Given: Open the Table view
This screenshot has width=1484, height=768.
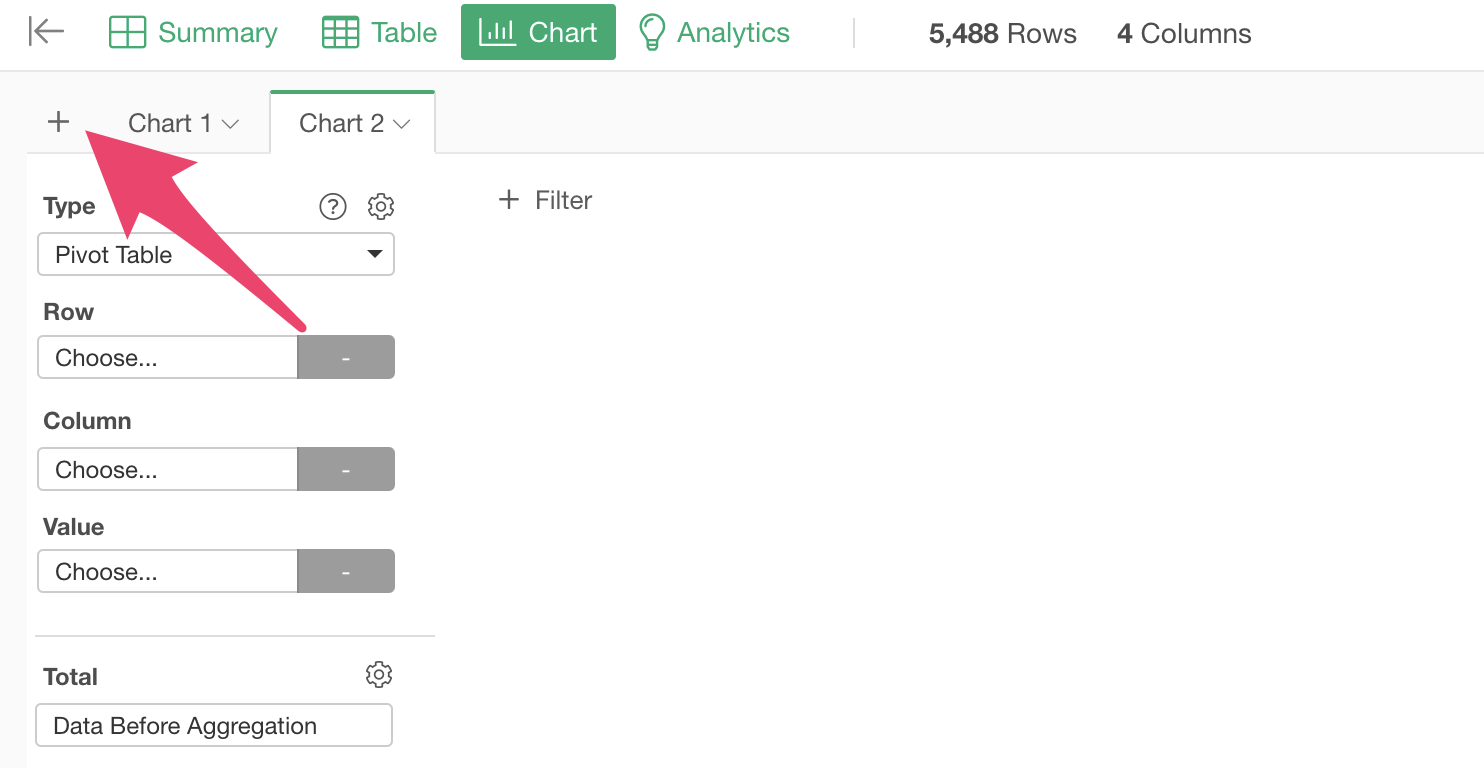Looking at the screenshot, I should click(x=380, y=33).
